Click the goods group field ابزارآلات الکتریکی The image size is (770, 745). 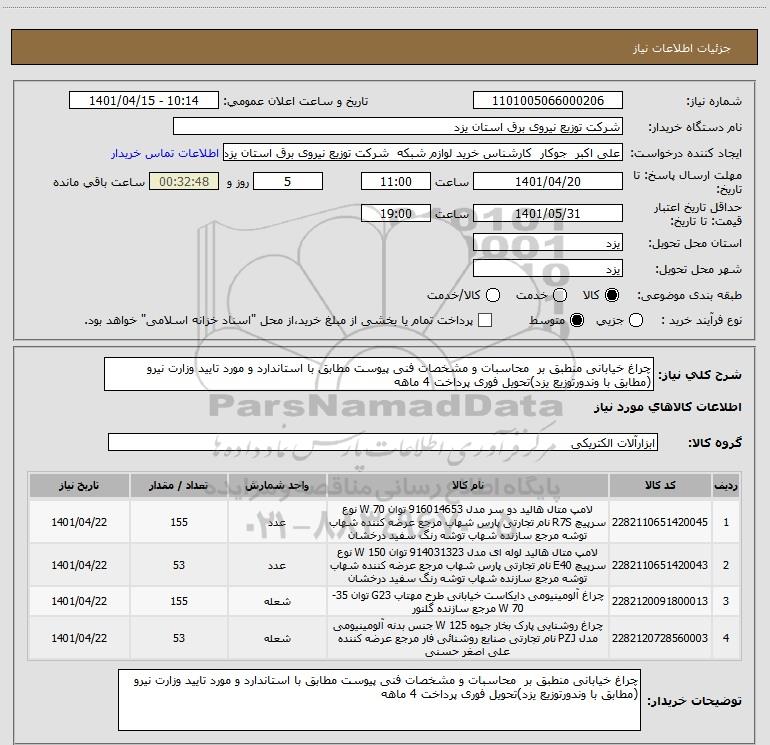point(383,442)
